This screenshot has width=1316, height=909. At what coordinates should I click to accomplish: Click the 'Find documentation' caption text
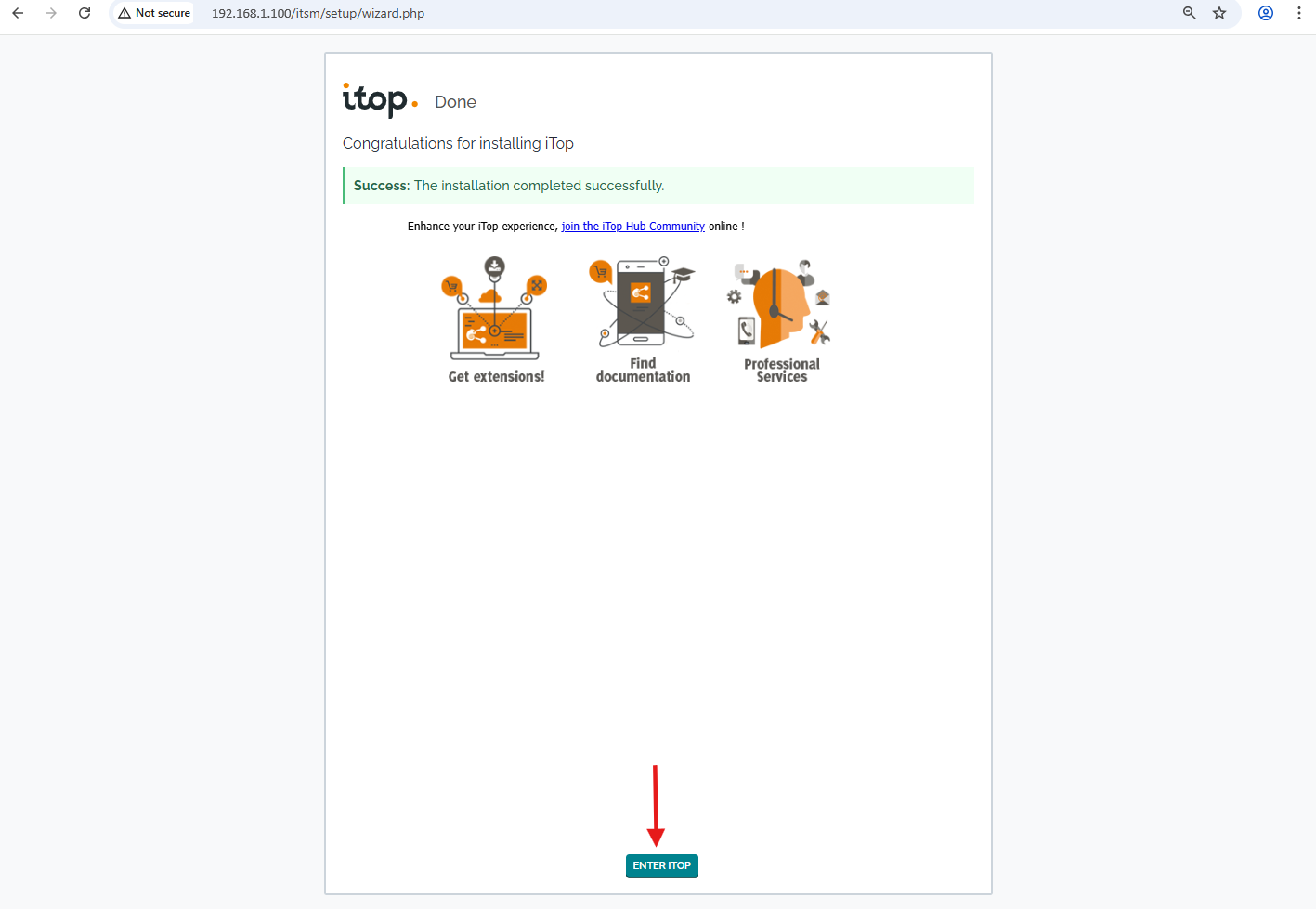coord(643,370)
